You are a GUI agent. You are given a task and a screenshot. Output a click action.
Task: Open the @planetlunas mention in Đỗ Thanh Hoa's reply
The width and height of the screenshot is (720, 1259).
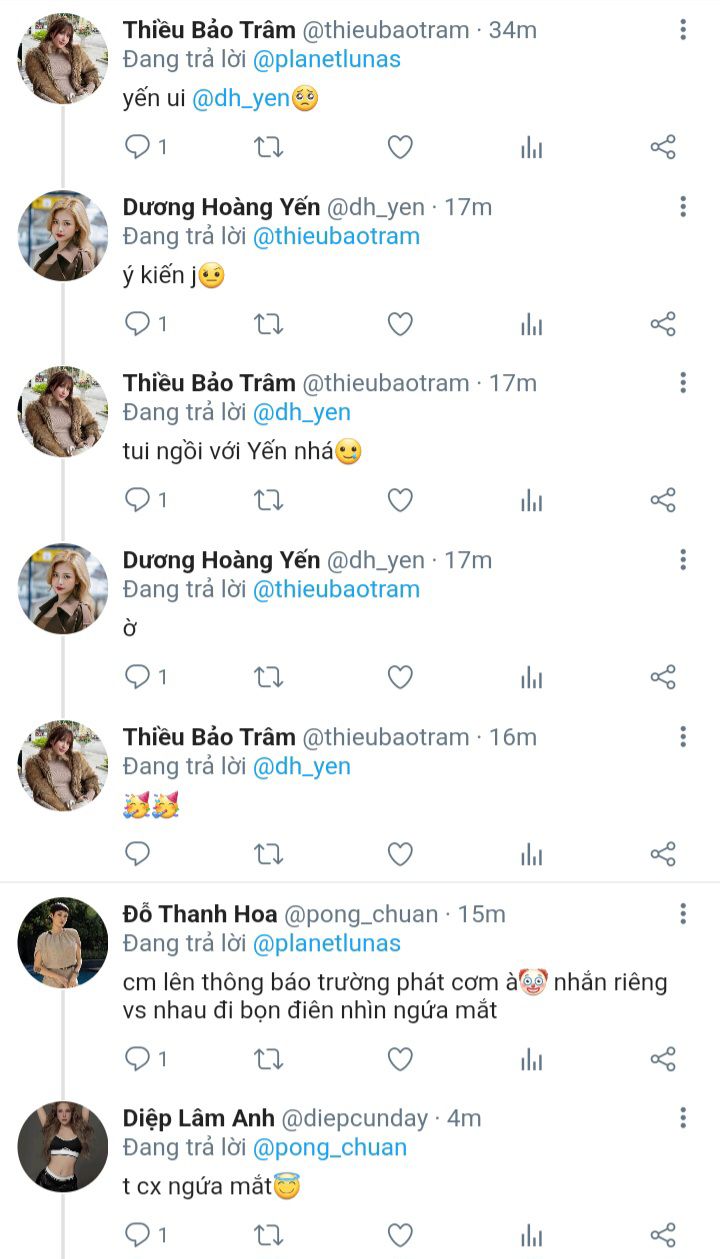(326, 943)
